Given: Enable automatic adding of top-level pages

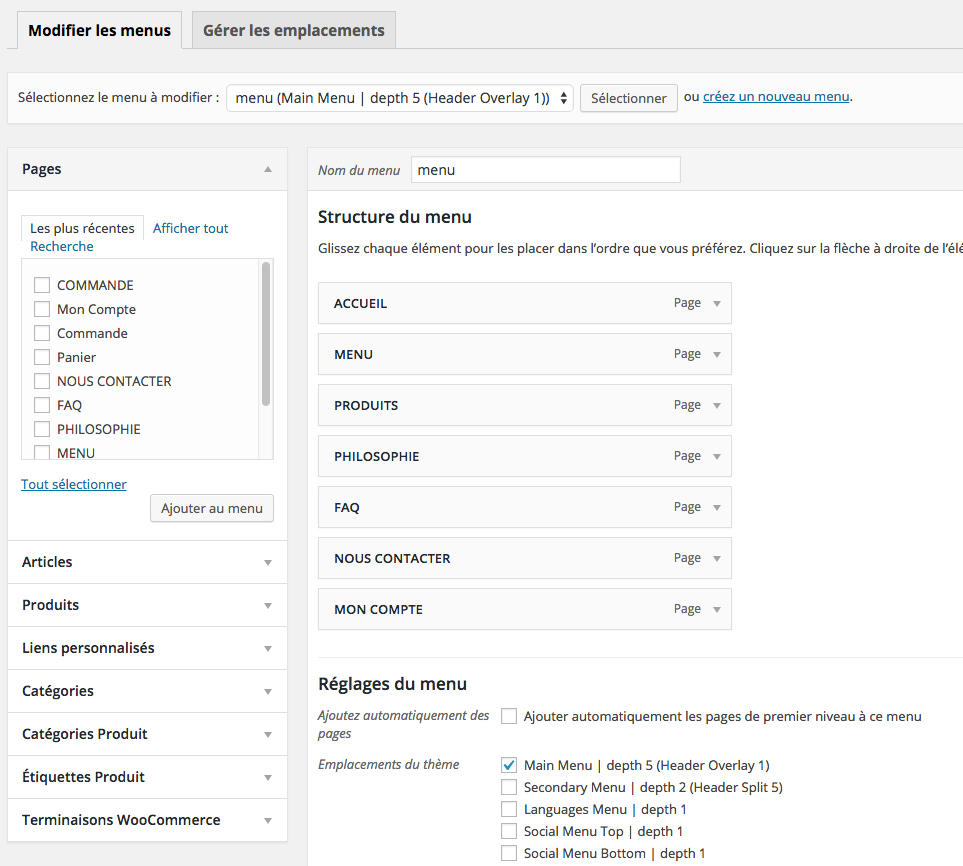Looking at the screenshot, I should pos(509,716).
